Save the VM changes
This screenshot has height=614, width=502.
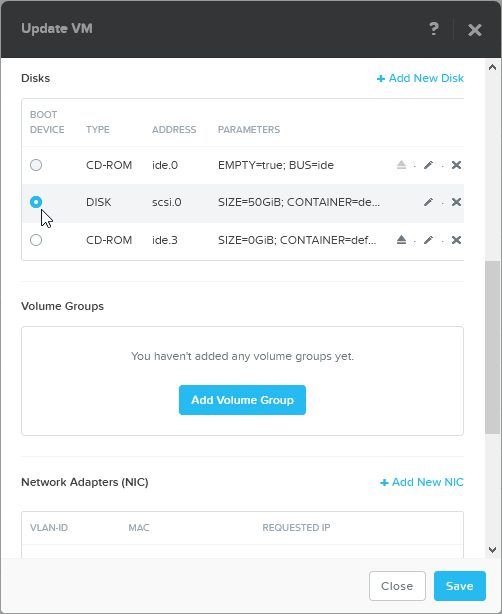460,586
